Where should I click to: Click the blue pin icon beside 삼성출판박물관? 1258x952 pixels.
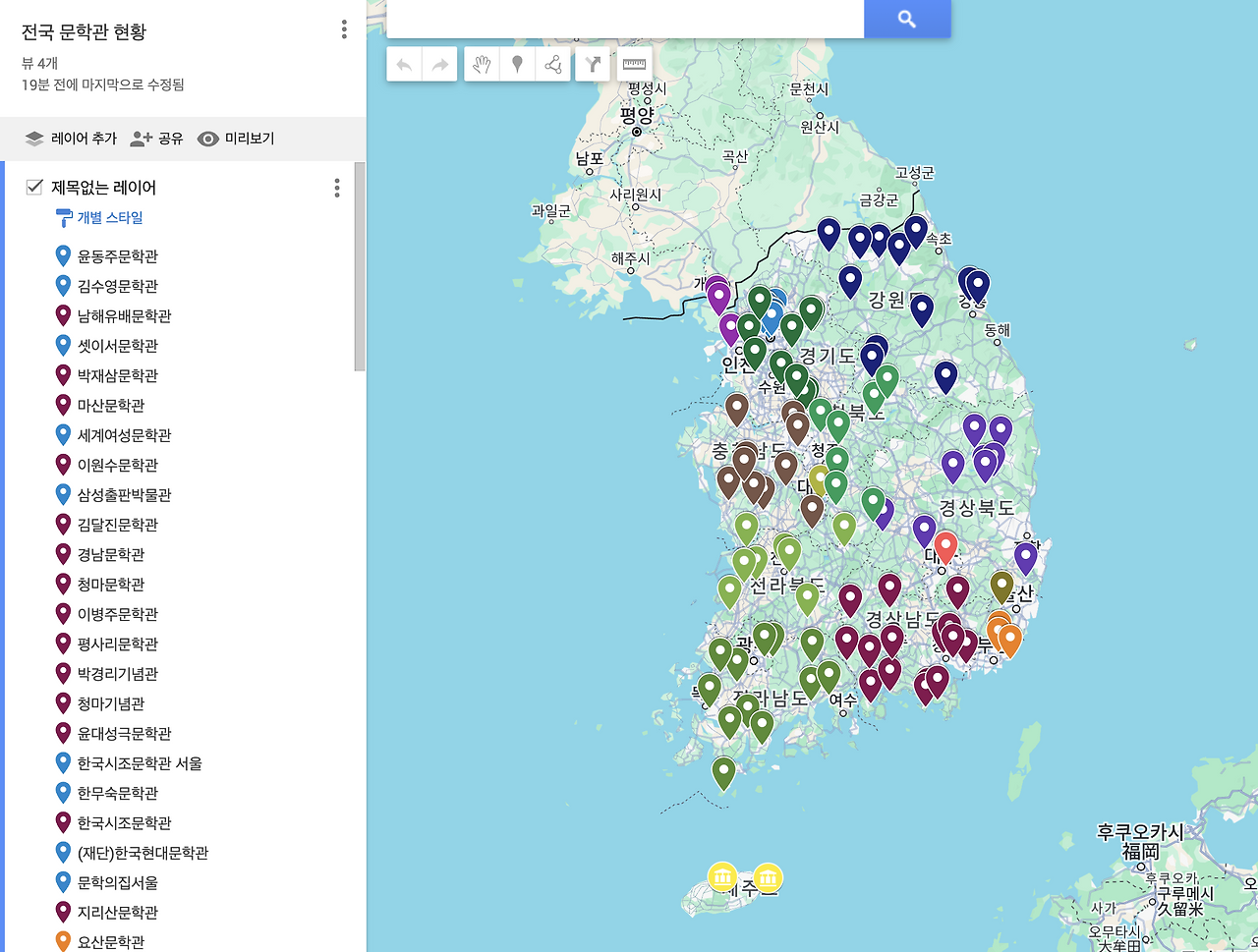tap(63, 494)
